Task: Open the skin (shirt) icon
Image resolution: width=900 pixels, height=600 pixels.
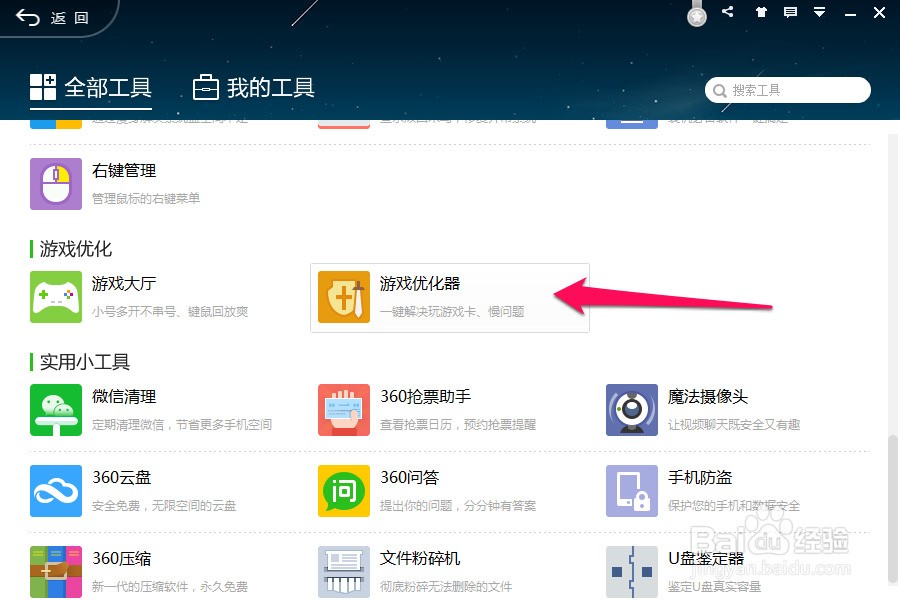Action: tap(761, 12)
